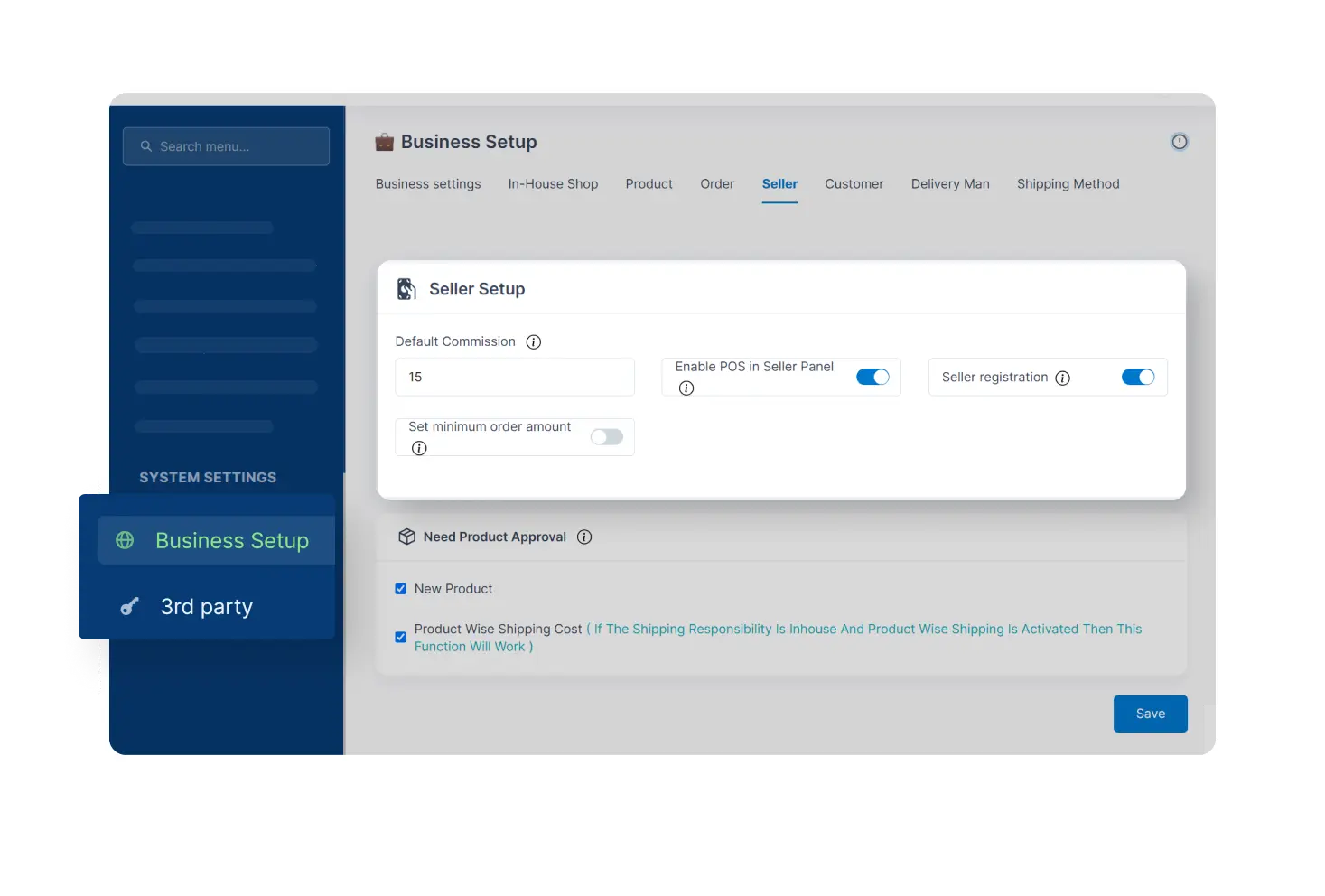1325x896 pixels.
Task: Click the info icon under Enable POS label
Action: [686, 387]
